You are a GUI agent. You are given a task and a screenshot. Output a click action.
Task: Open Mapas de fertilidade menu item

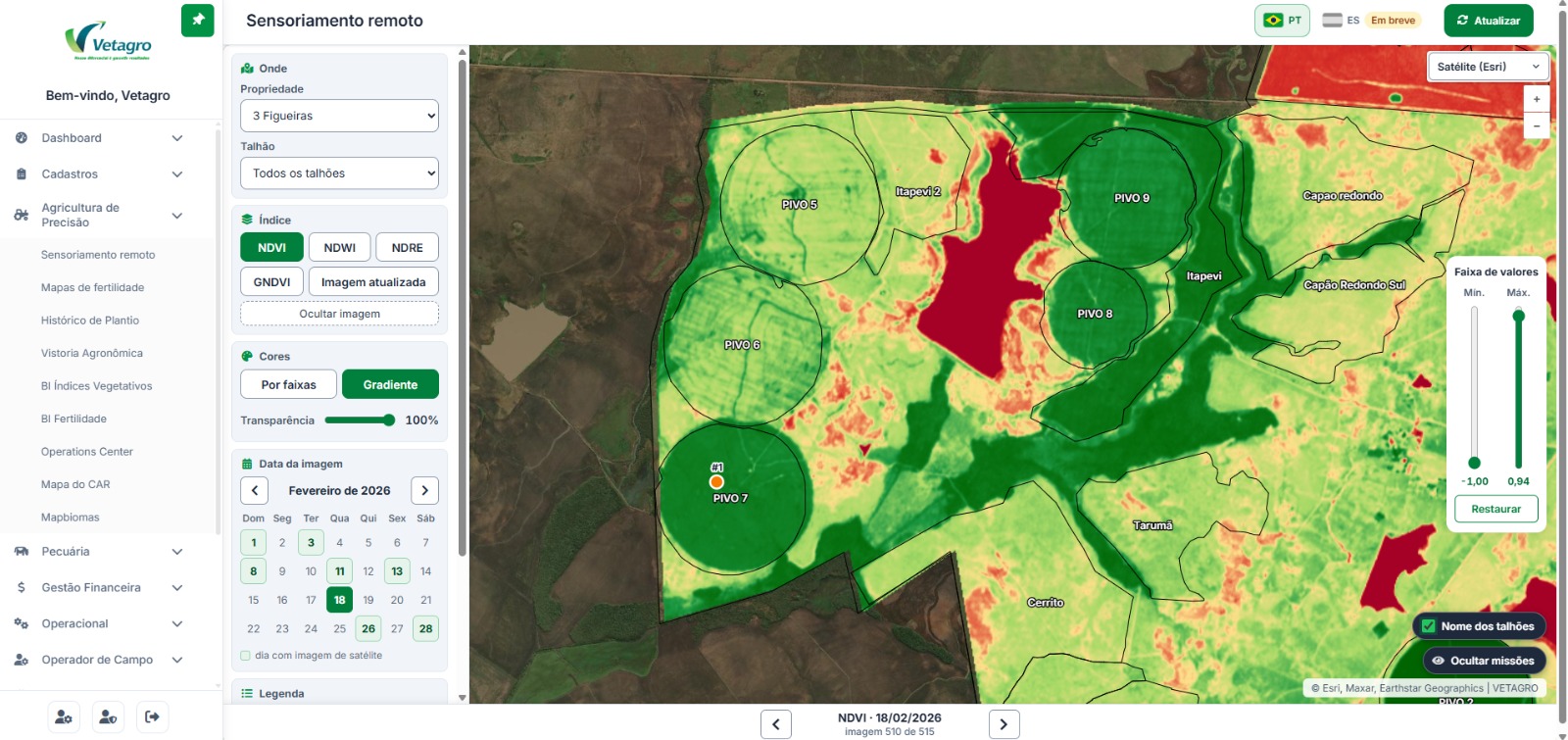point(93,287)
